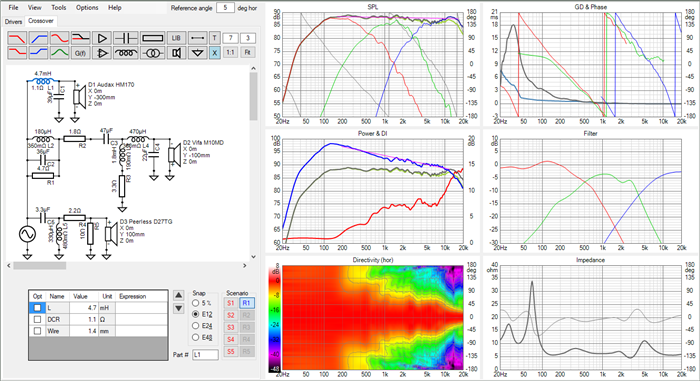
Task: Add a blue high-shelf filter block
Action: (38, 53)
